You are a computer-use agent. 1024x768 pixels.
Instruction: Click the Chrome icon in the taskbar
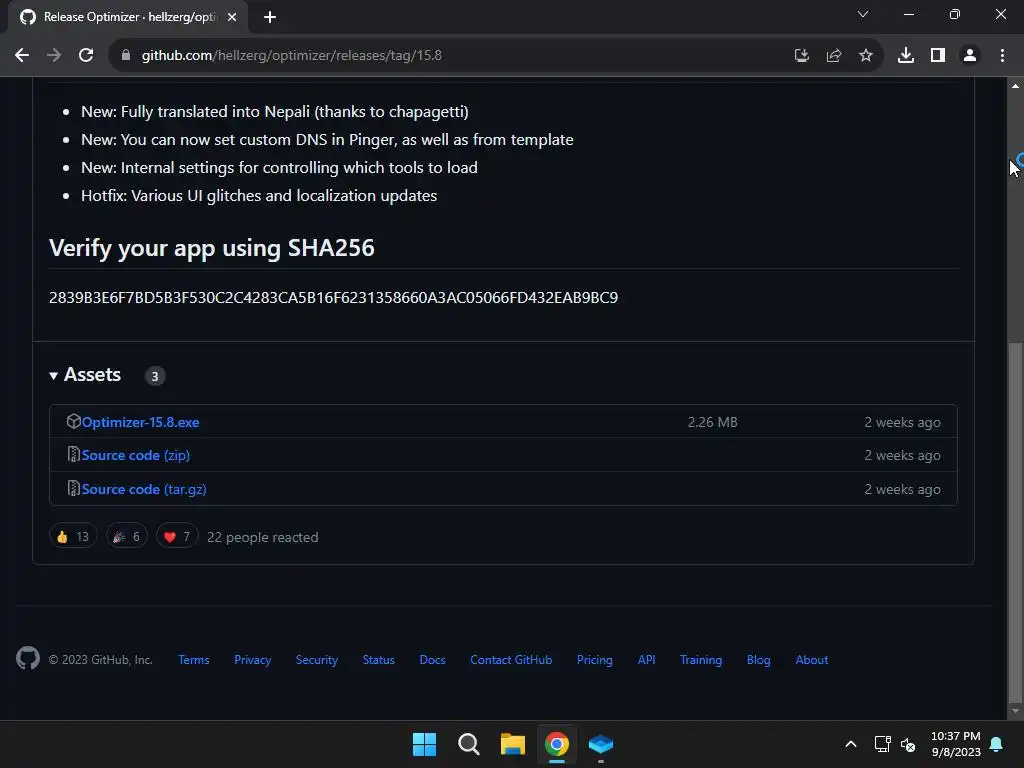[x=557, y=744]
